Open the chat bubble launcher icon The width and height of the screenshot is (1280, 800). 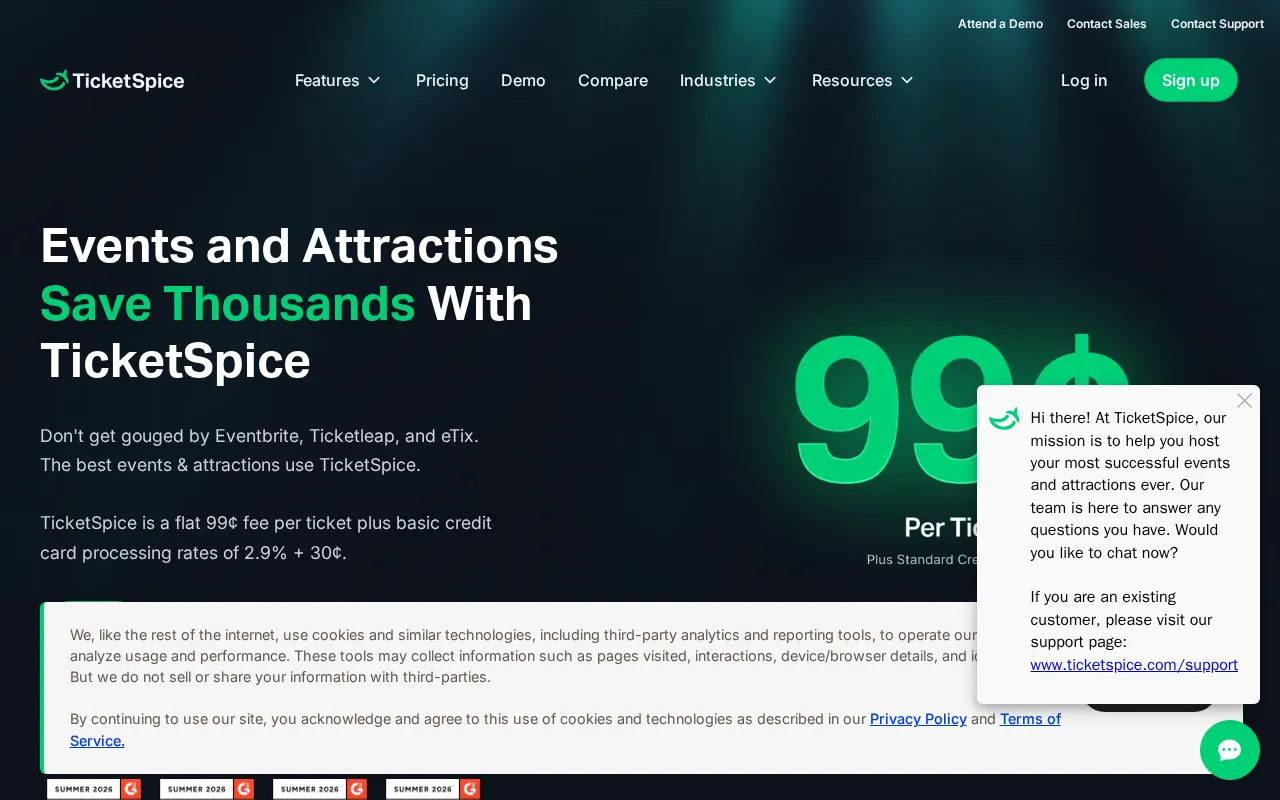pos(1230,750)
